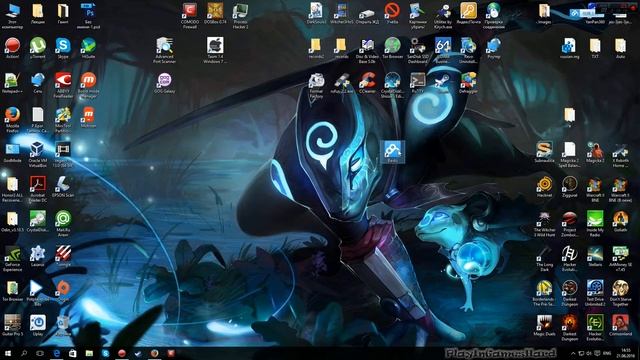Open the Borderlands game shortcut
The width and height of the screenshot is (640, 360).
(x=544, y=293)
